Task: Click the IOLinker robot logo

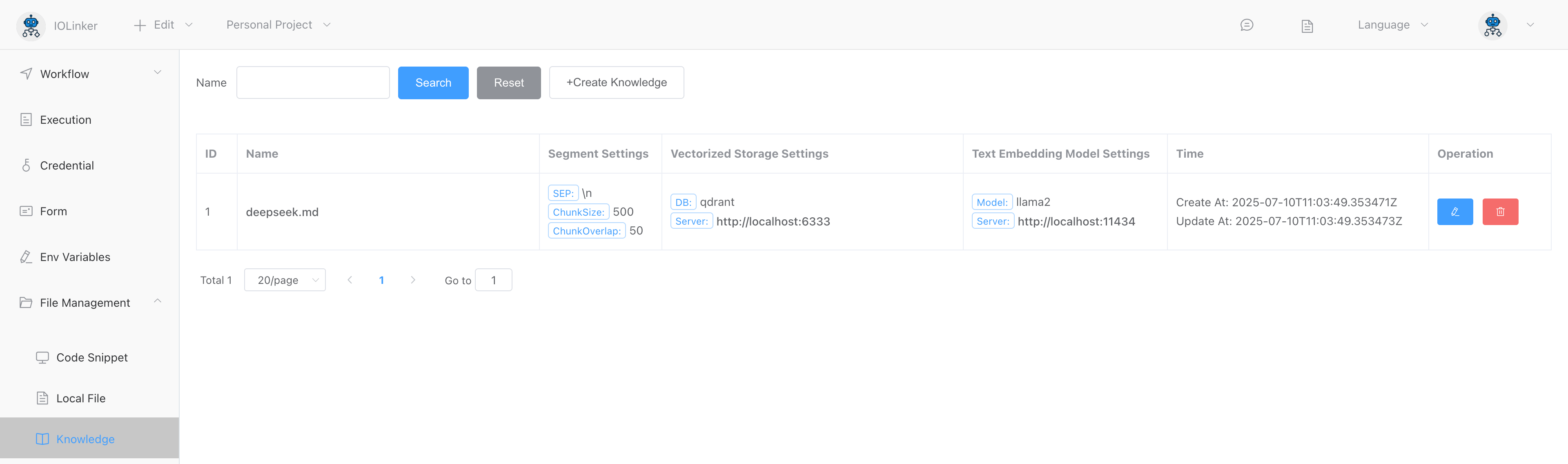Action: [31, 26]
